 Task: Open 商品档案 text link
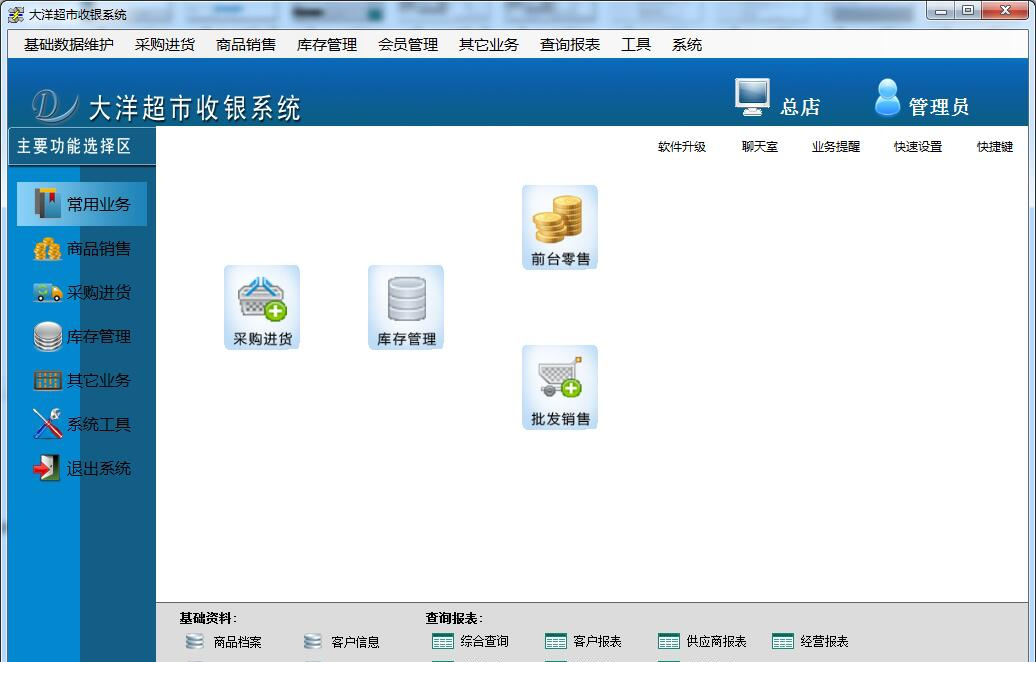[237, 642]
